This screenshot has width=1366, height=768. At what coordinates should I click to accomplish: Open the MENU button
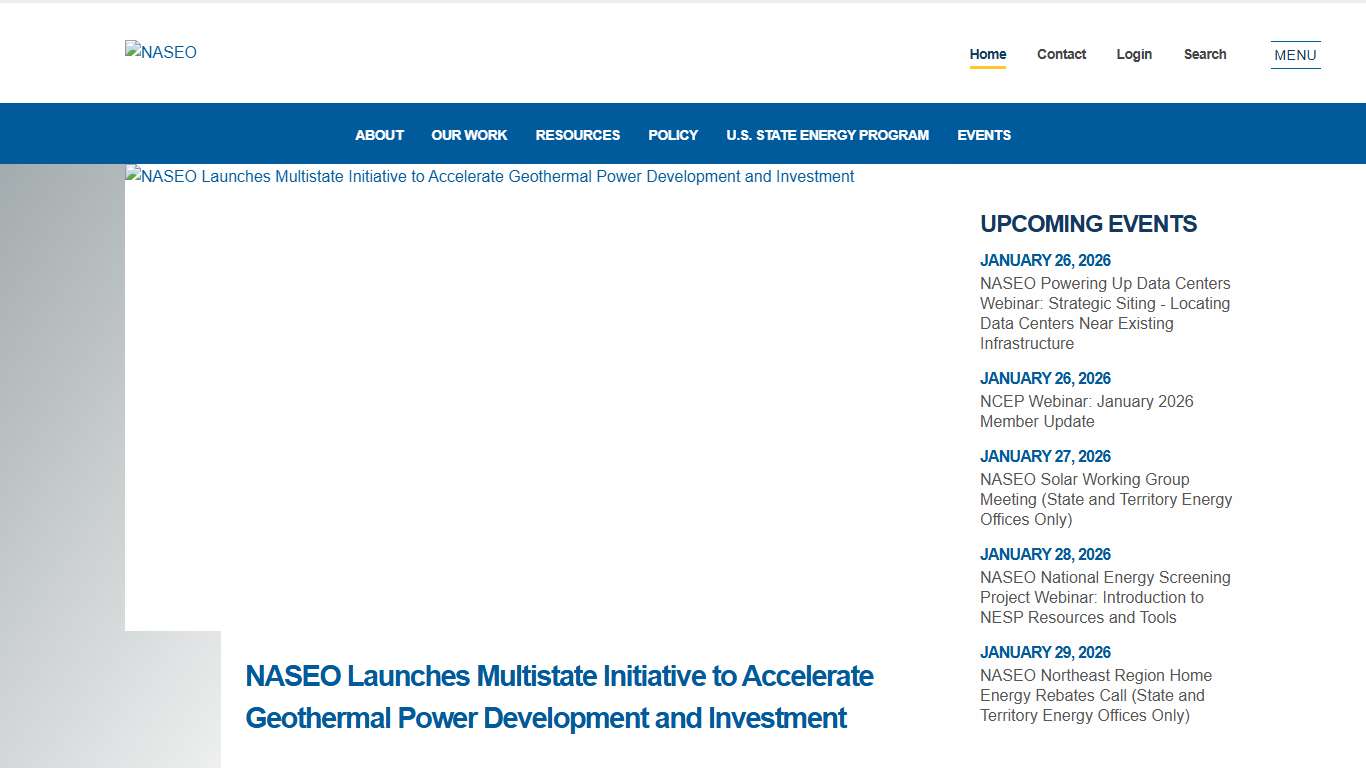tap(1295, 55)
